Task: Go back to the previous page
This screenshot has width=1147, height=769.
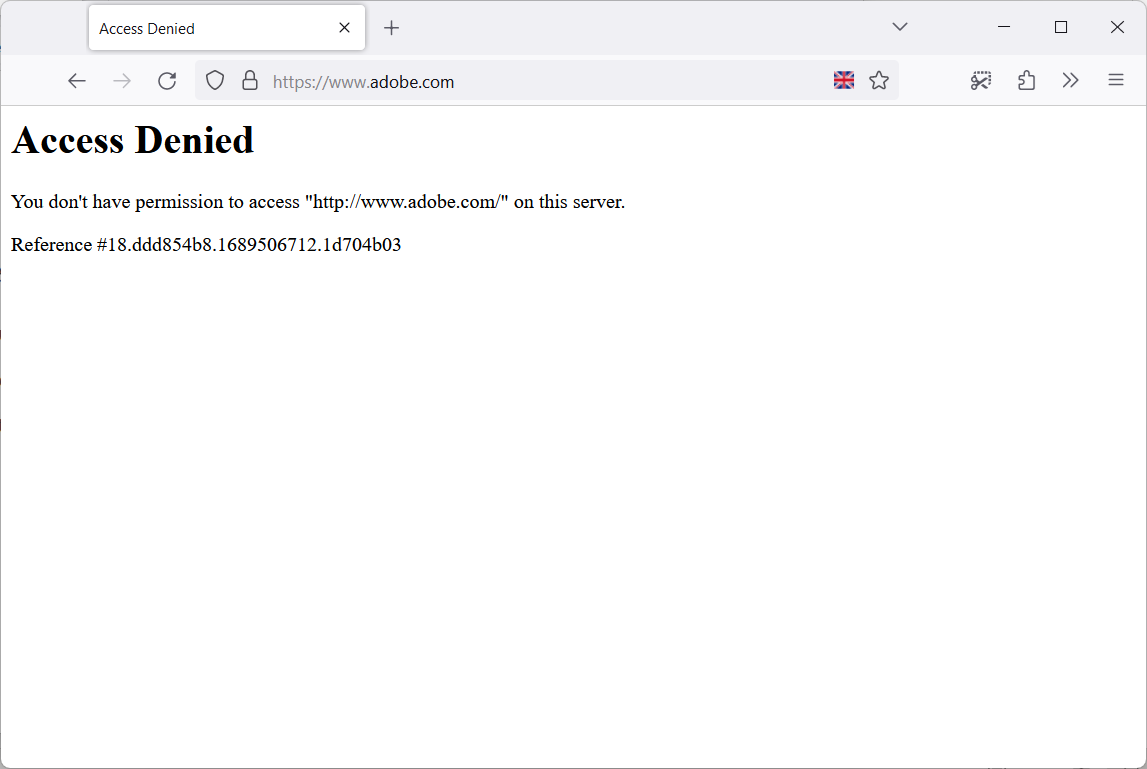Action: point(77,81)
